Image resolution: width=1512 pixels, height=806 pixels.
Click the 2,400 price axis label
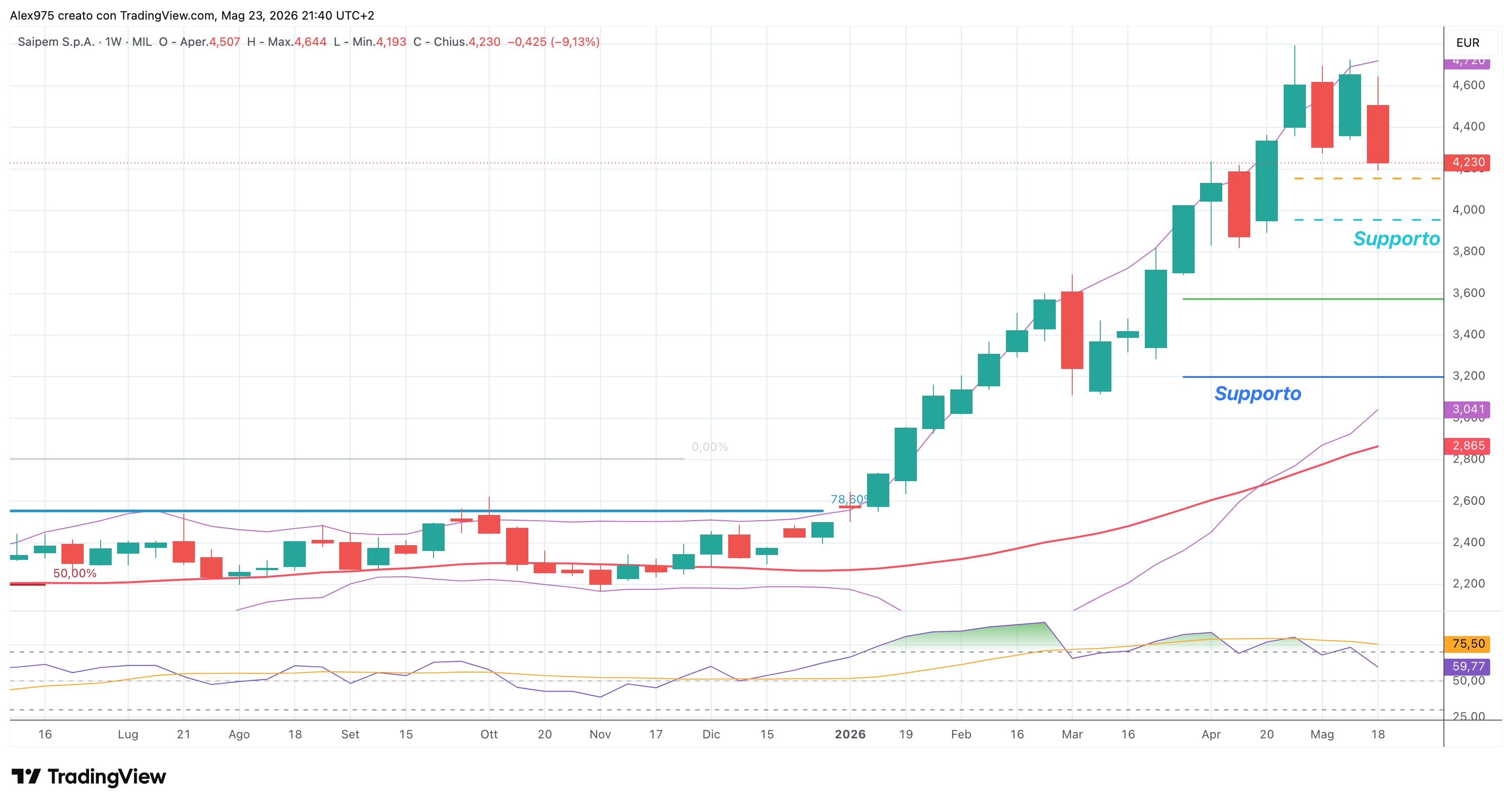click(x=1468, y=542)
